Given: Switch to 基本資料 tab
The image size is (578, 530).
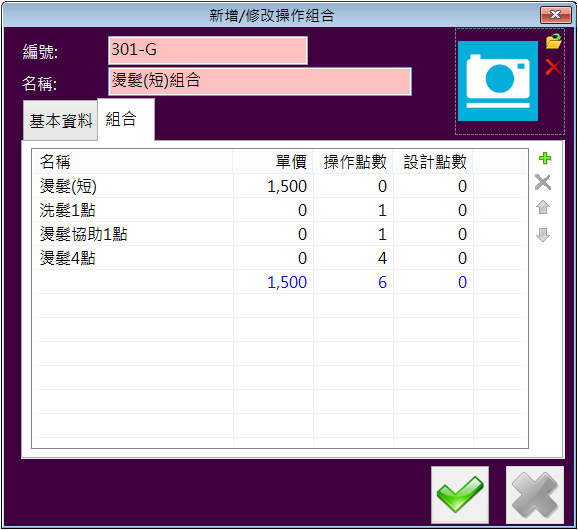Looking at the screenshot, I should [x=60, y=121].
